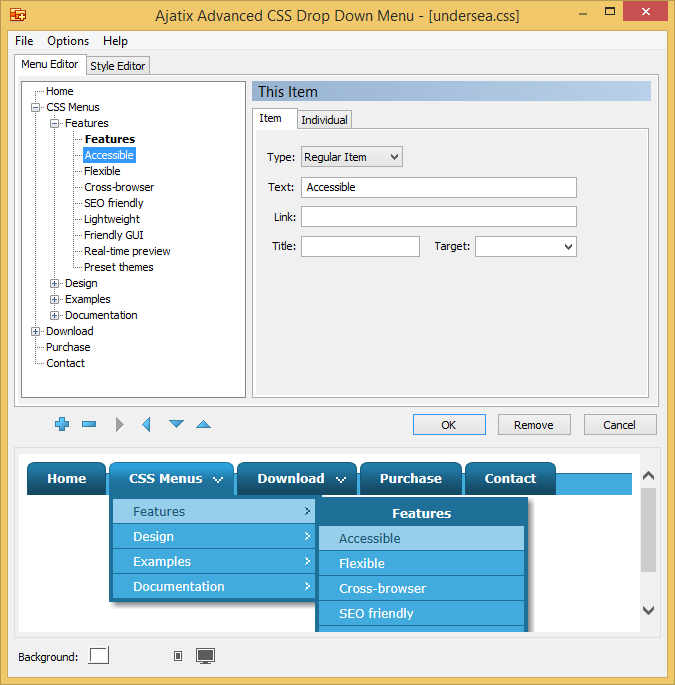Select Real-time preview in the tree
Image resolution: width=675 pixels, height=685 pixels.
point(127,251)
